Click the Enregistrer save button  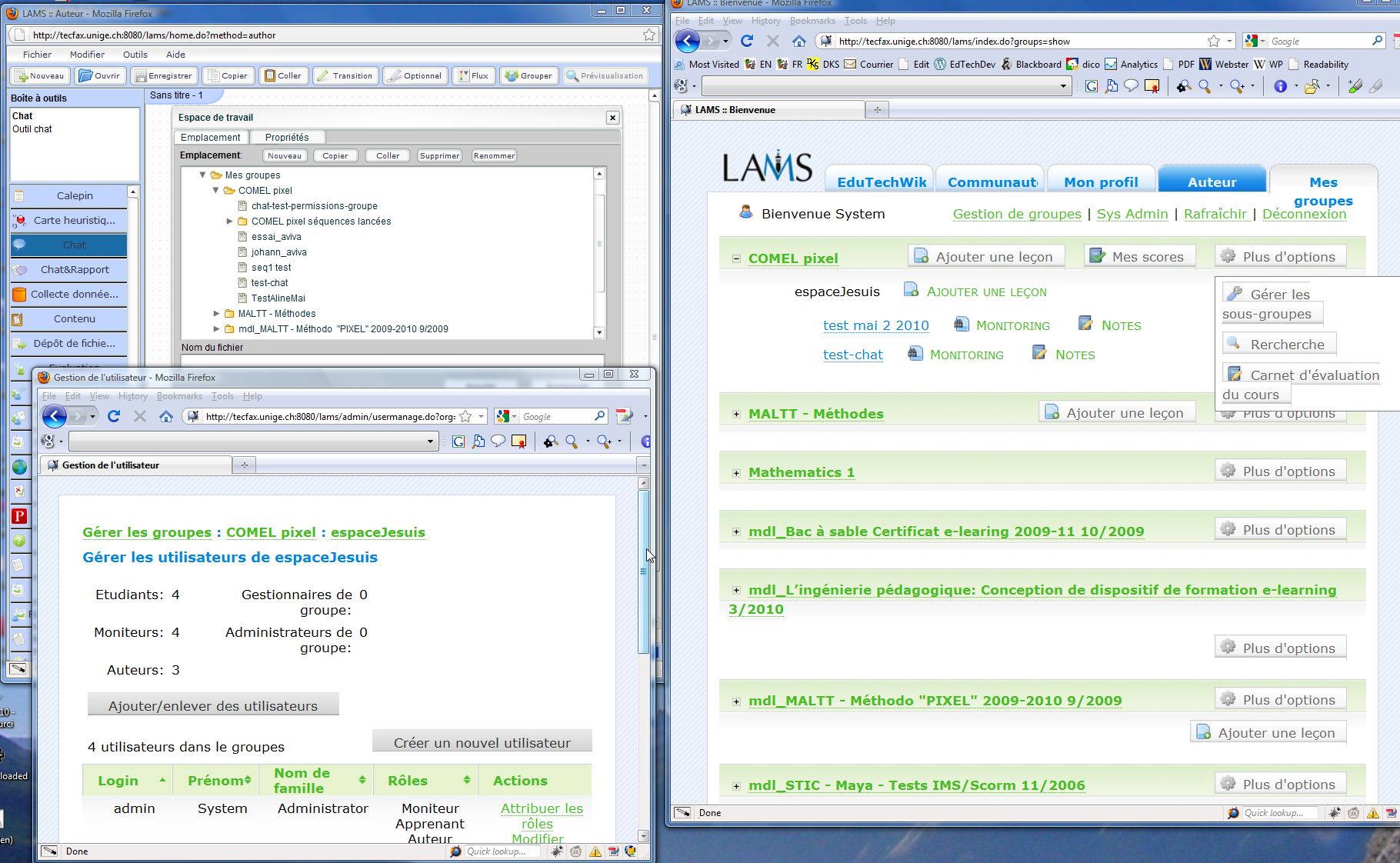point(163,75)
